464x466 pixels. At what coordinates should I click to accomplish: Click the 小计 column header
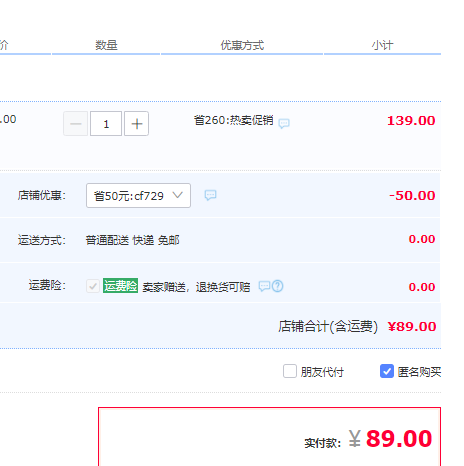(x=383, y=45)
